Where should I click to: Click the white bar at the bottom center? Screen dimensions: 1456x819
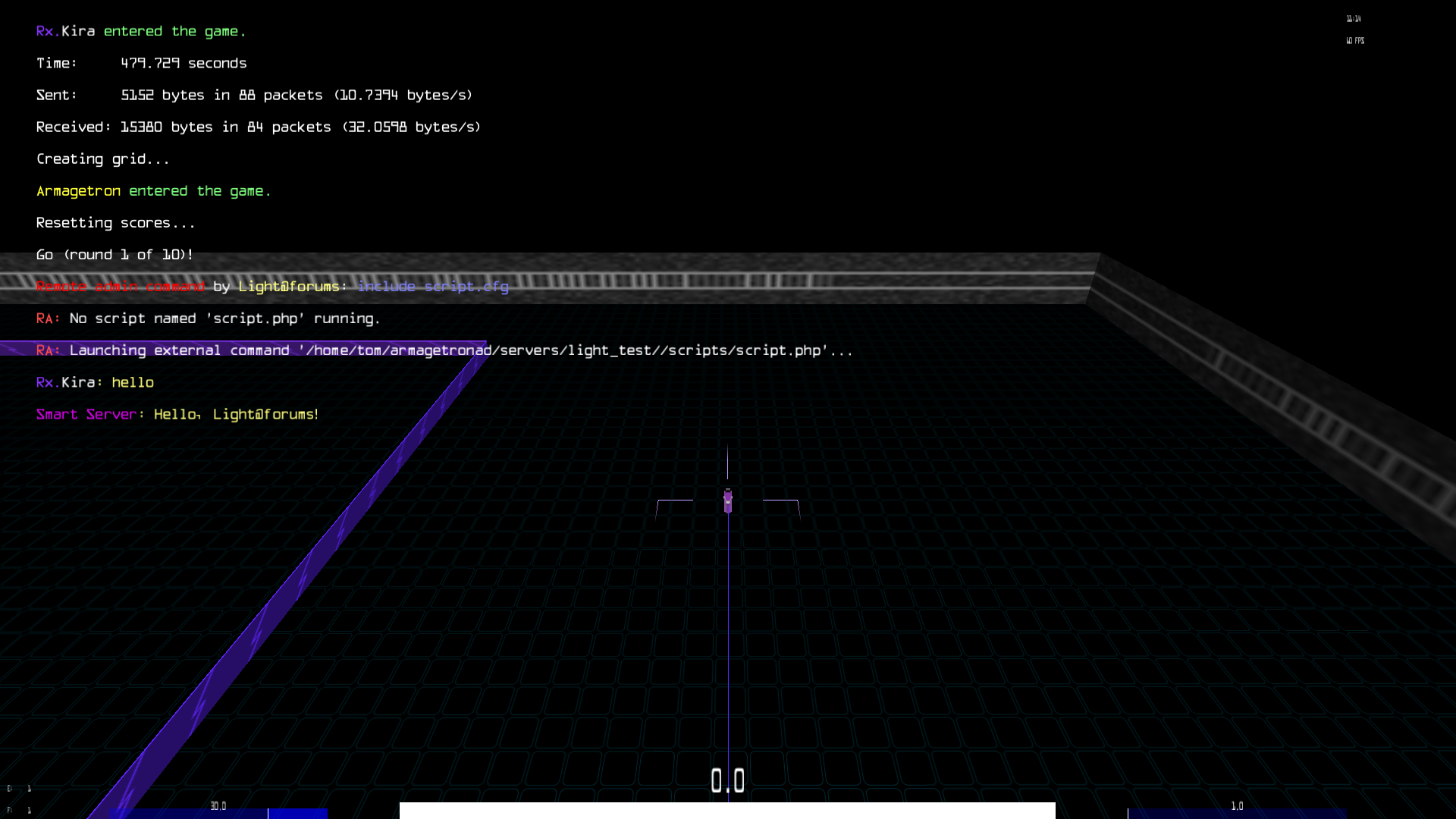(x=726, y=811)
